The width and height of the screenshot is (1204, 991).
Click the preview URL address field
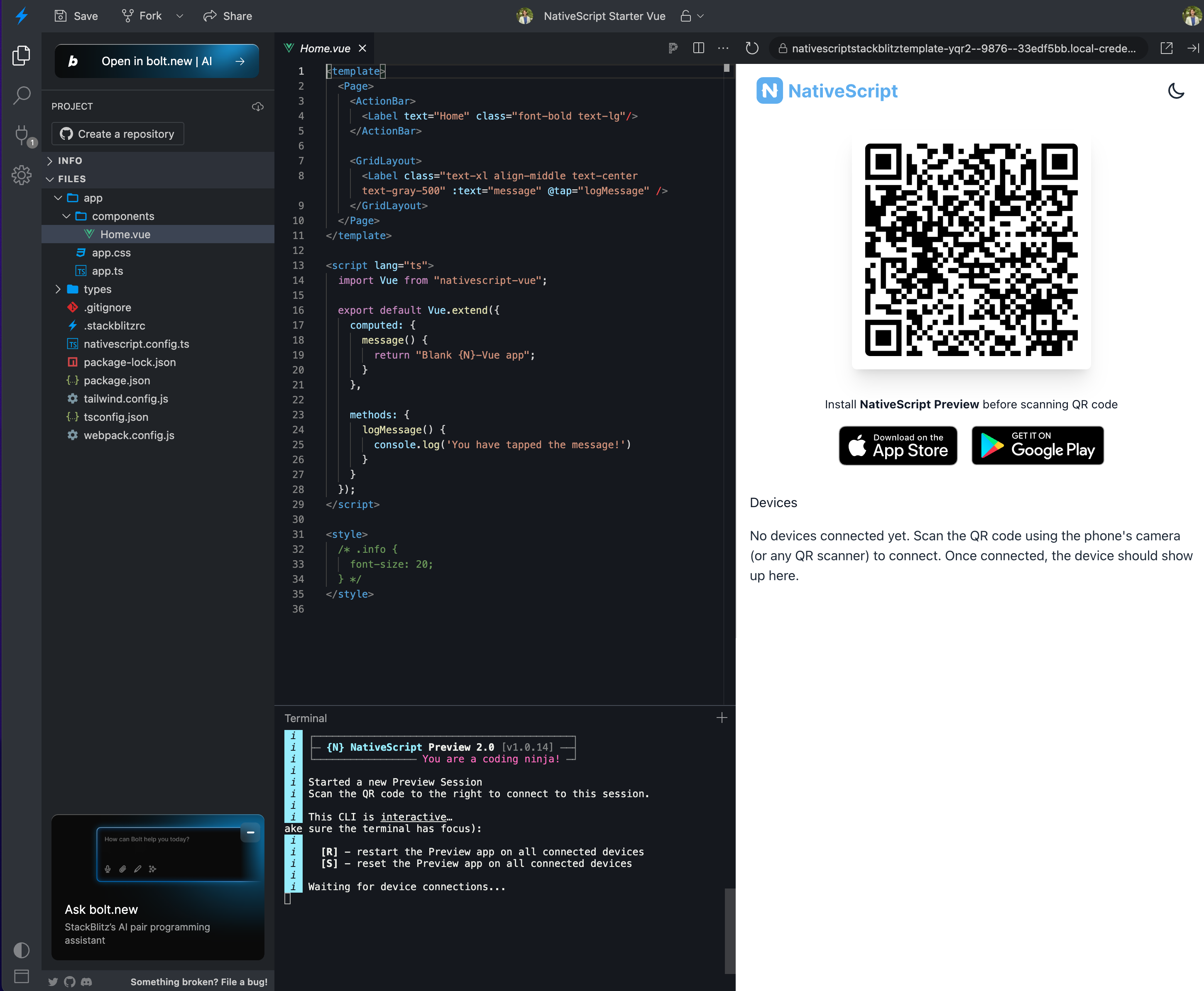[x=958, y=49]
